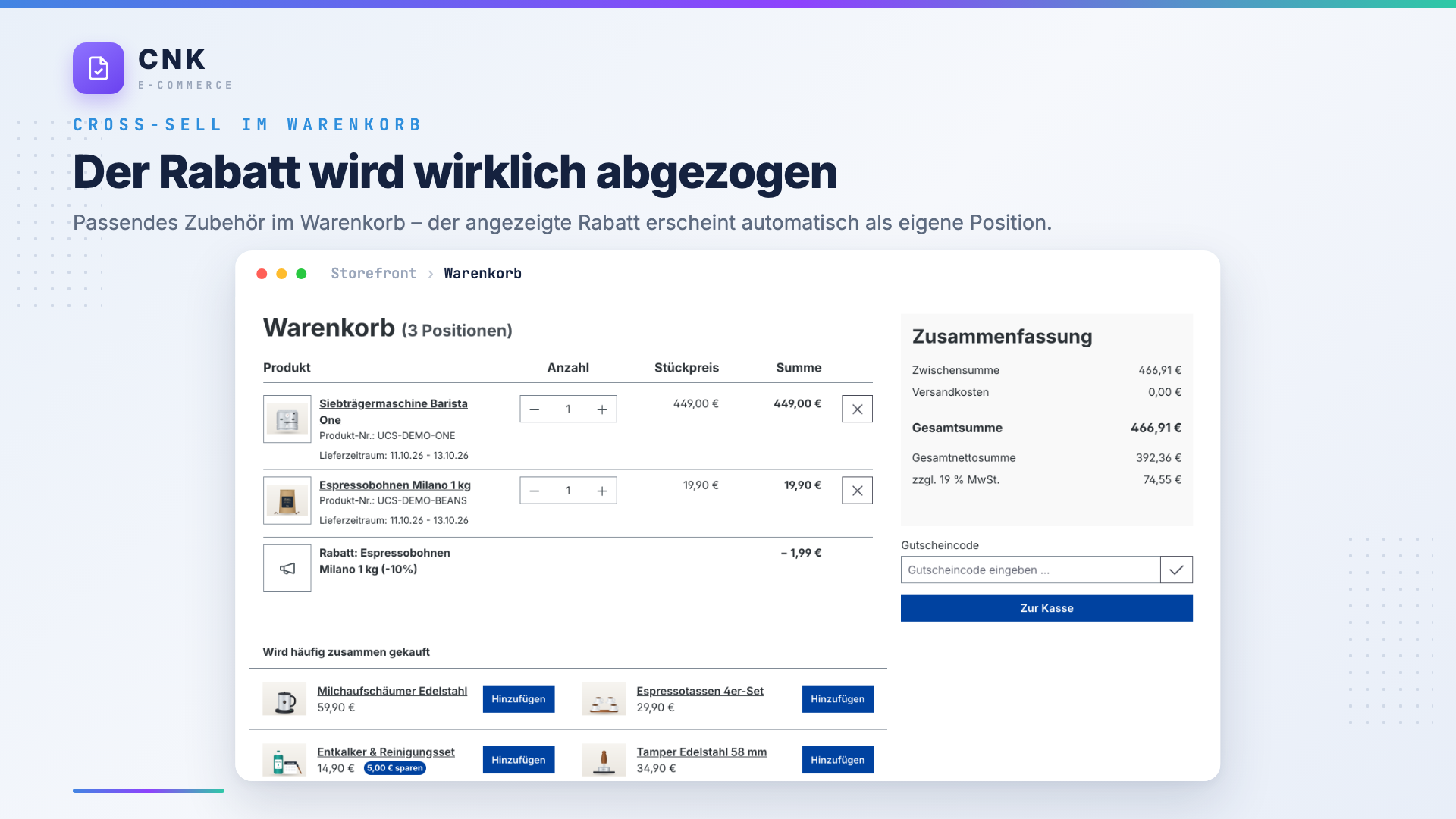Click quantity field of Espressobohnen row
The width and height of the screenshot is (1456, 819).
[x=568, y=491]
